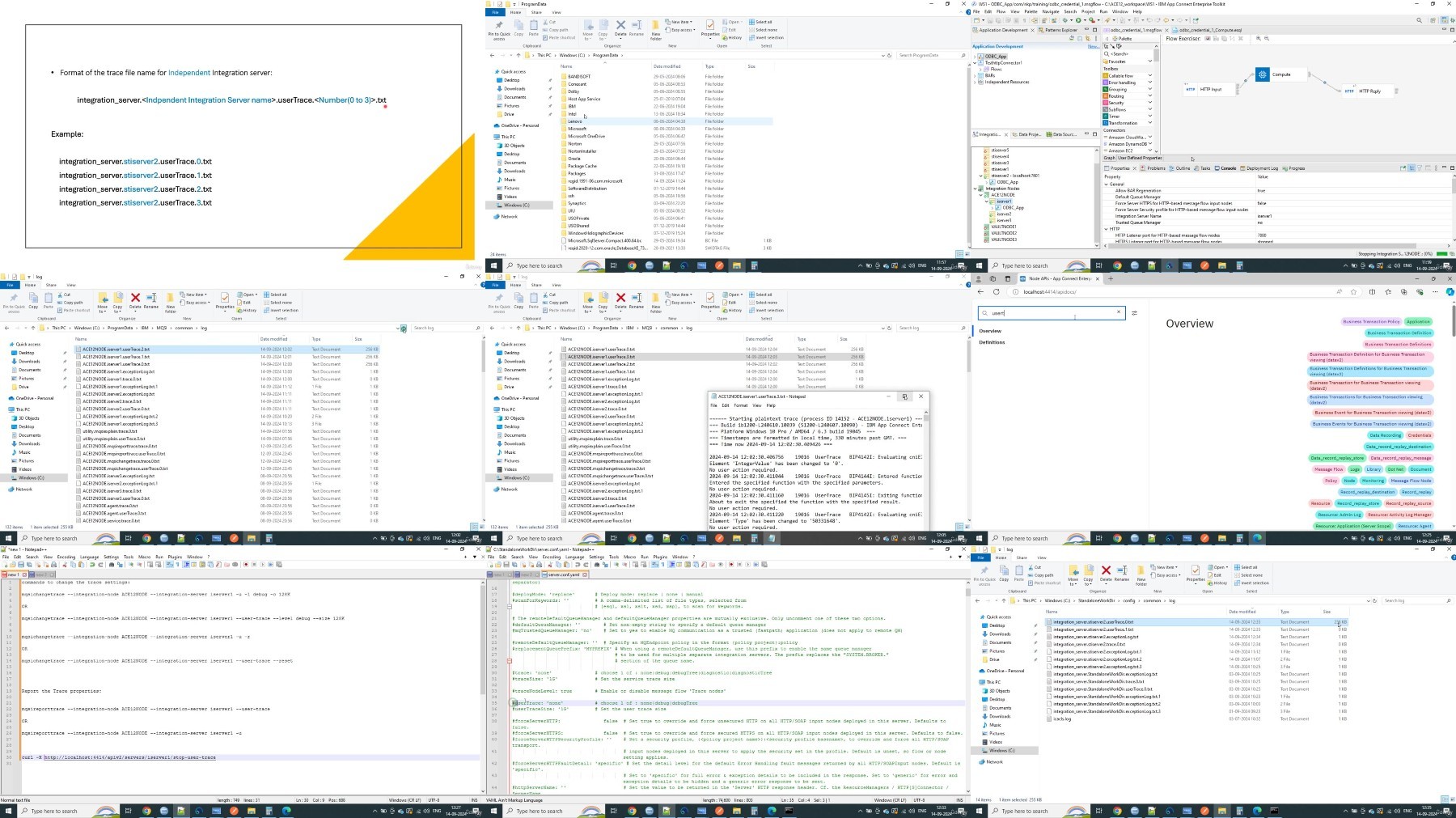Open Format menu in userTrace.1.txt Notepad window
Image resolution: width=1456 pixels, height=818 pixels.
click(741, 405)
